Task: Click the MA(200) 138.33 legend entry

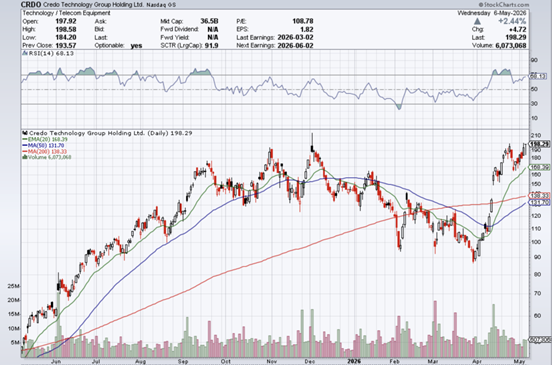Action: tap(45, 151)
